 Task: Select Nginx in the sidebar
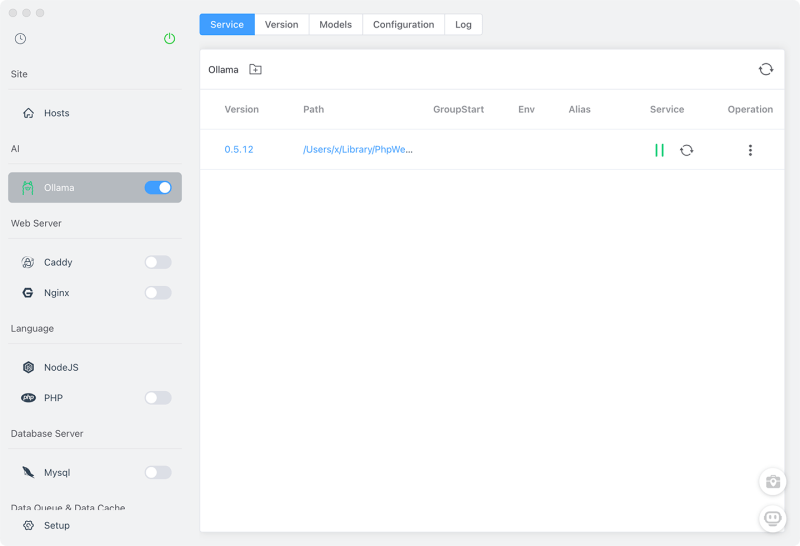[95, 293]
